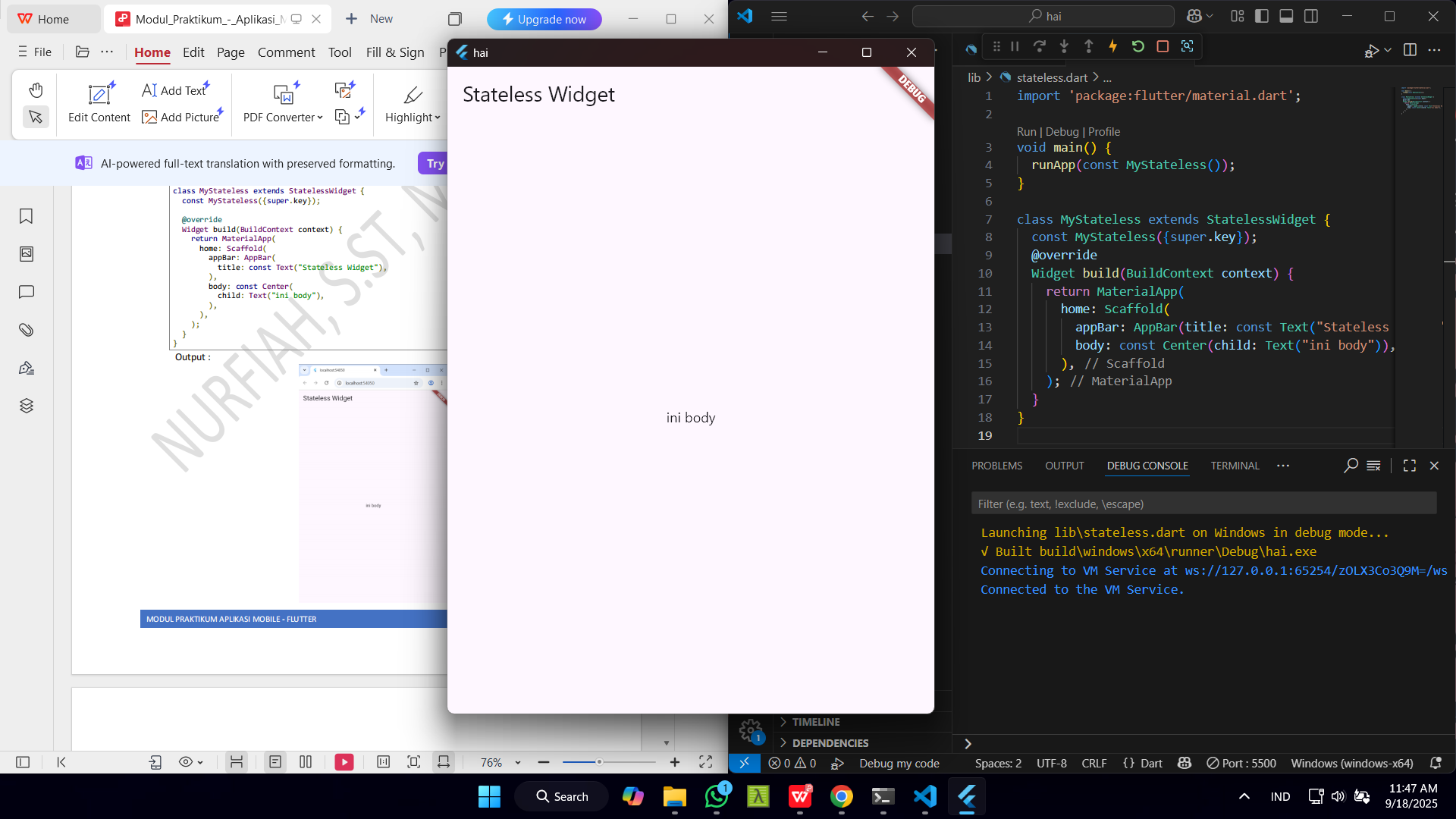Click the Run code lens link above main

pyautogui.click(x=1026, y=132)
